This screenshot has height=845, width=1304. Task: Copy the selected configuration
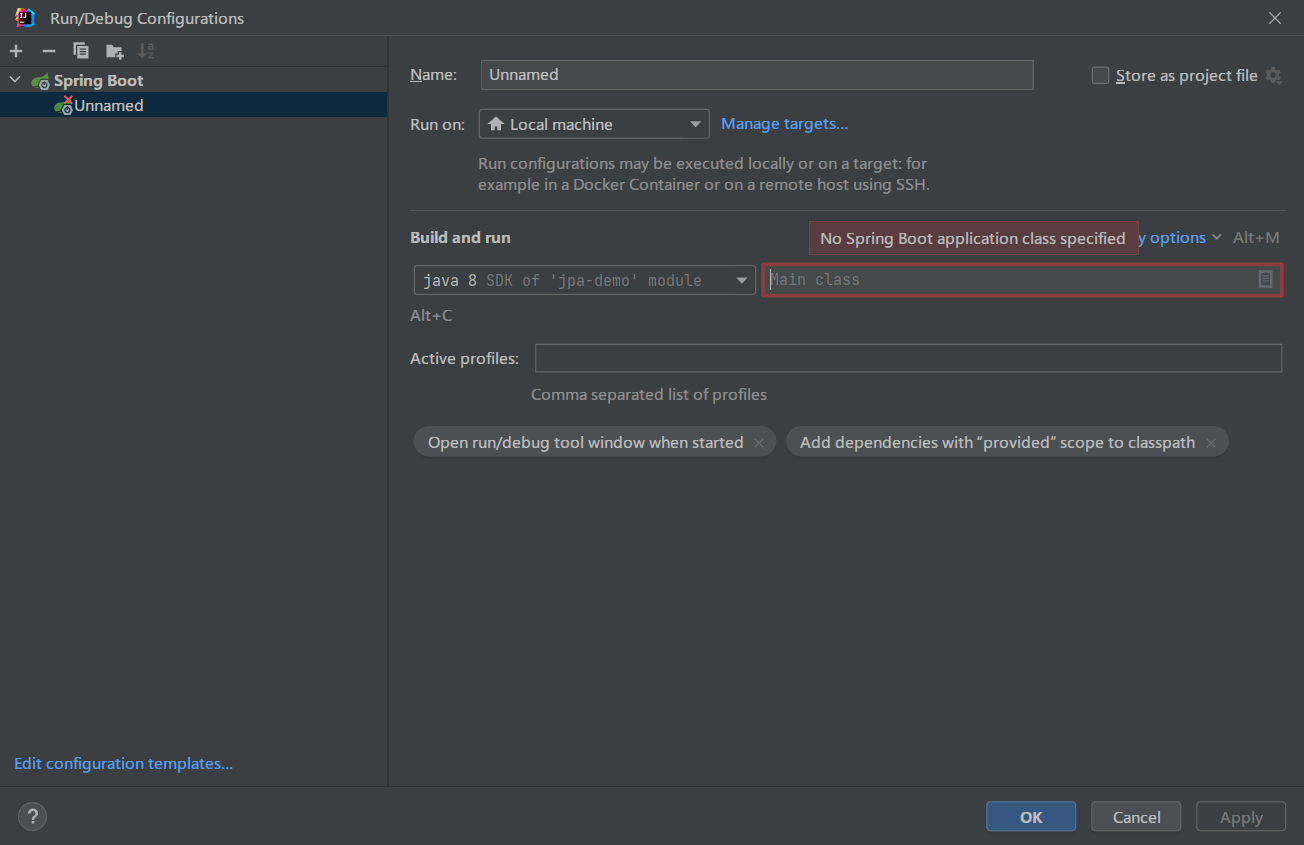pos(81,51)
